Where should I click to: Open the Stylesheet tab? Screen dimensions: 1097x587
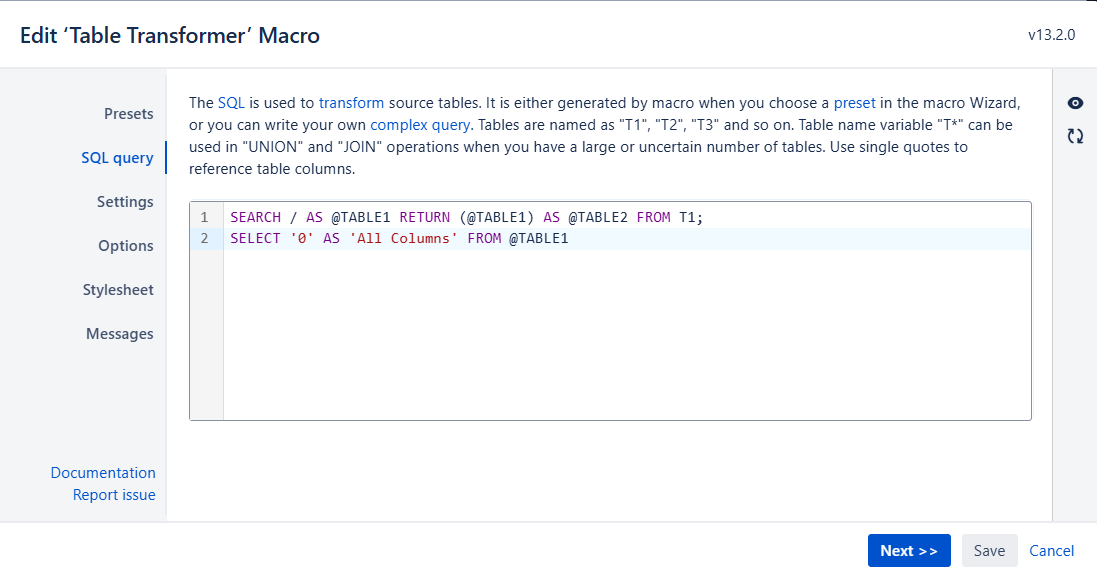click(118, 290)
